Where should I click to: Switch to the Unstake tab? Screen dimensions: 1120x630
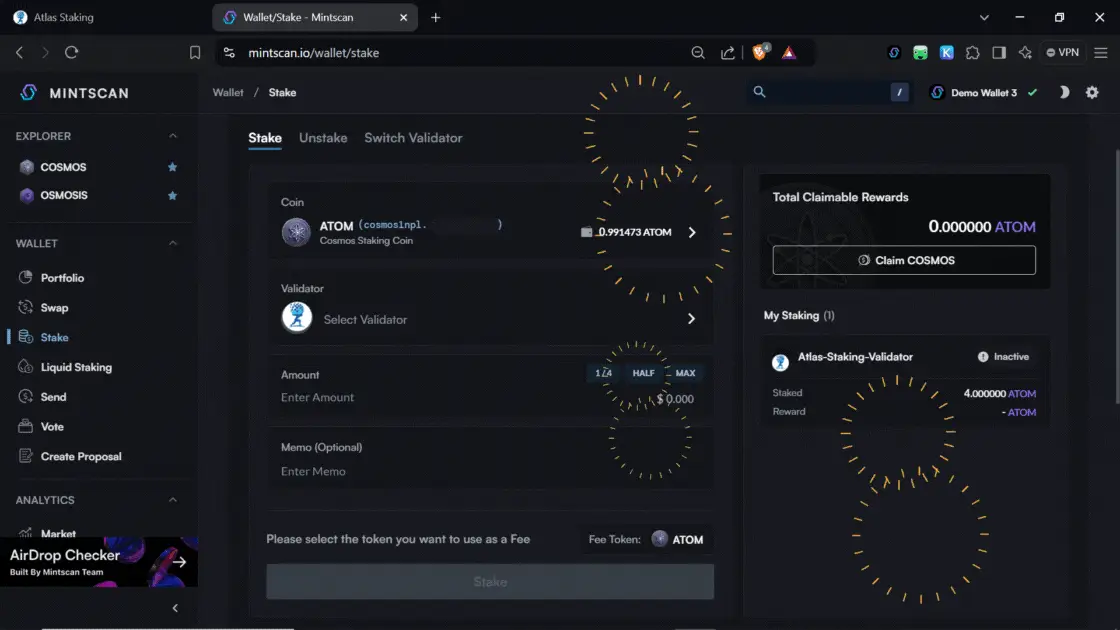[323, 138]
